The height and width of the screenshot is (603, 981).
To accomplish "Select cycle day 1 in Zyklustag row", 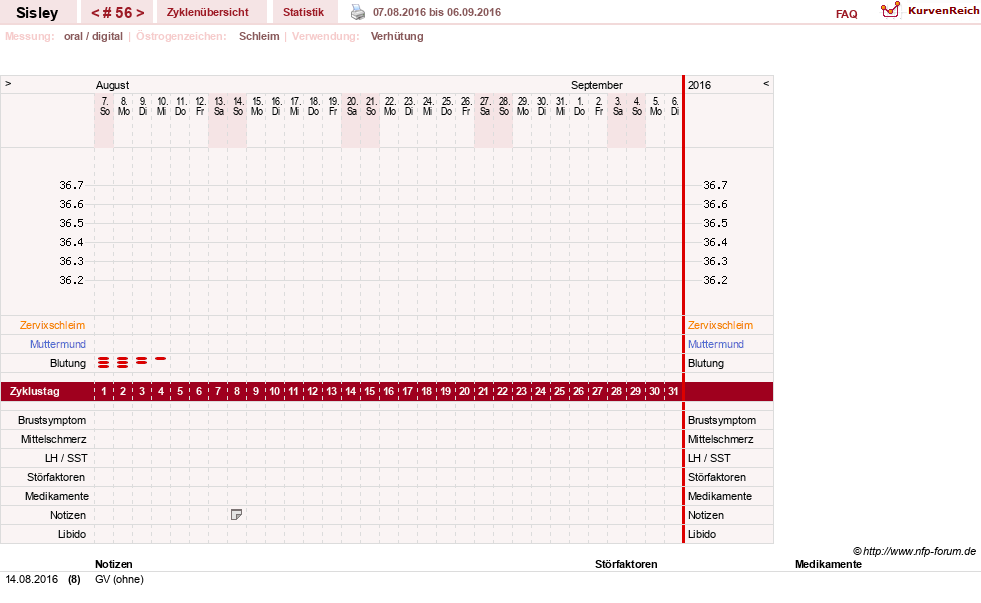I will point(104,392).
